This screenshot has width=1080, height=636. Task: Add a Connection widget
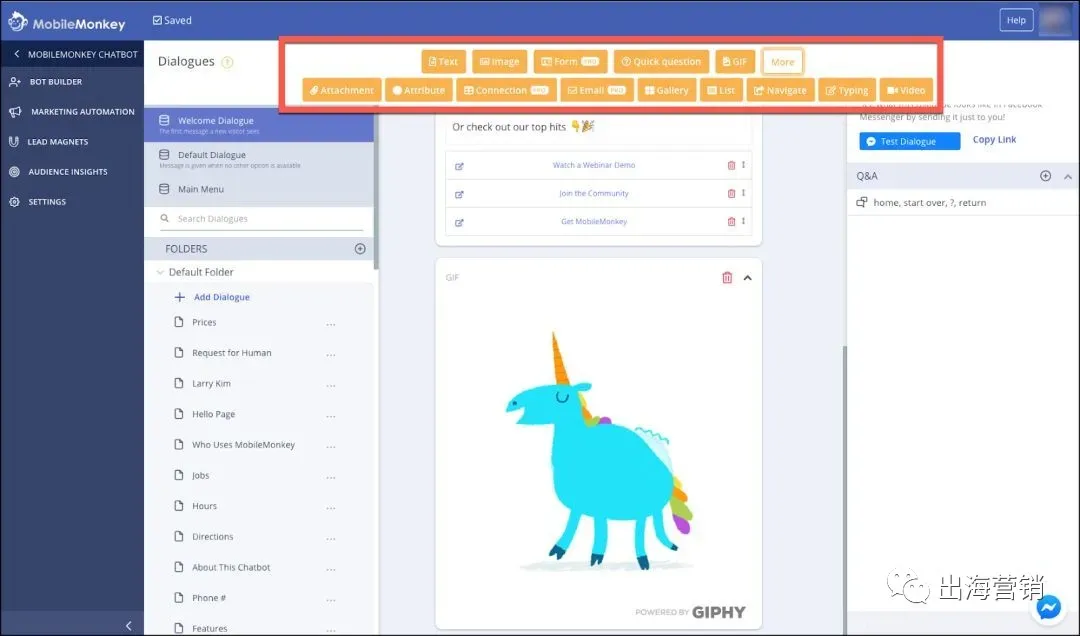point(506,90)
